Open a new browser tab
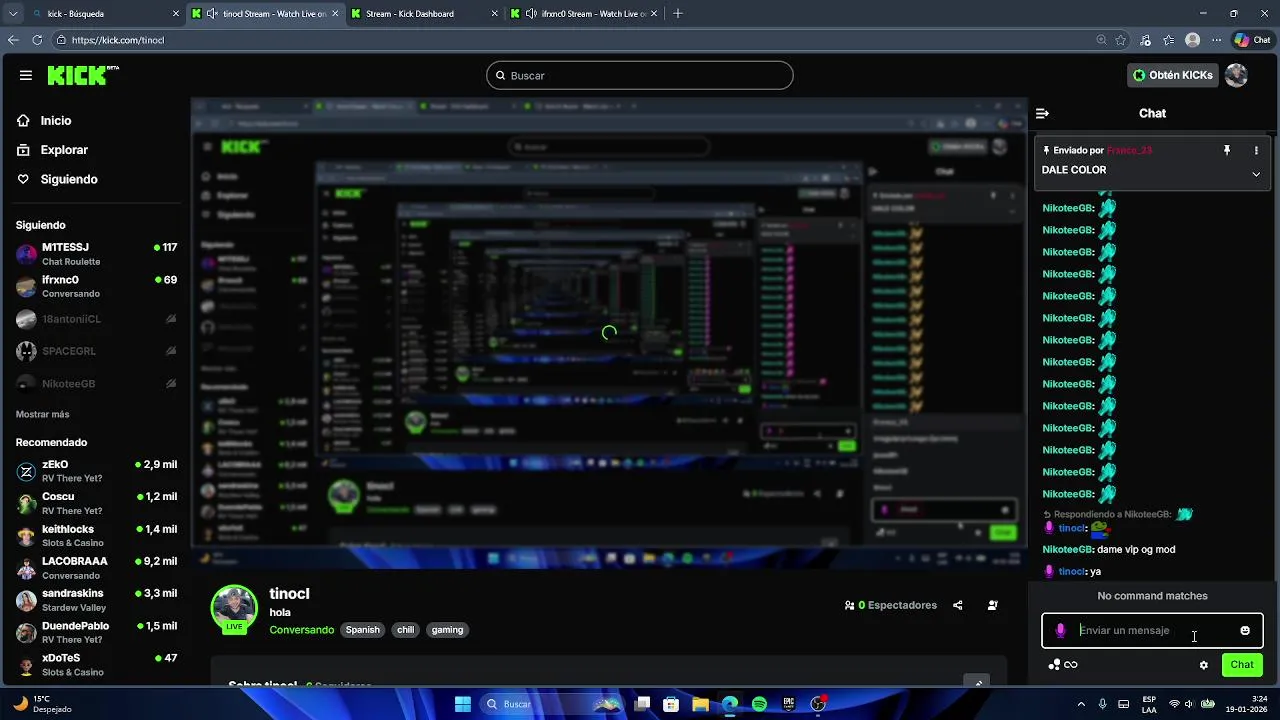 click(678, 14)
